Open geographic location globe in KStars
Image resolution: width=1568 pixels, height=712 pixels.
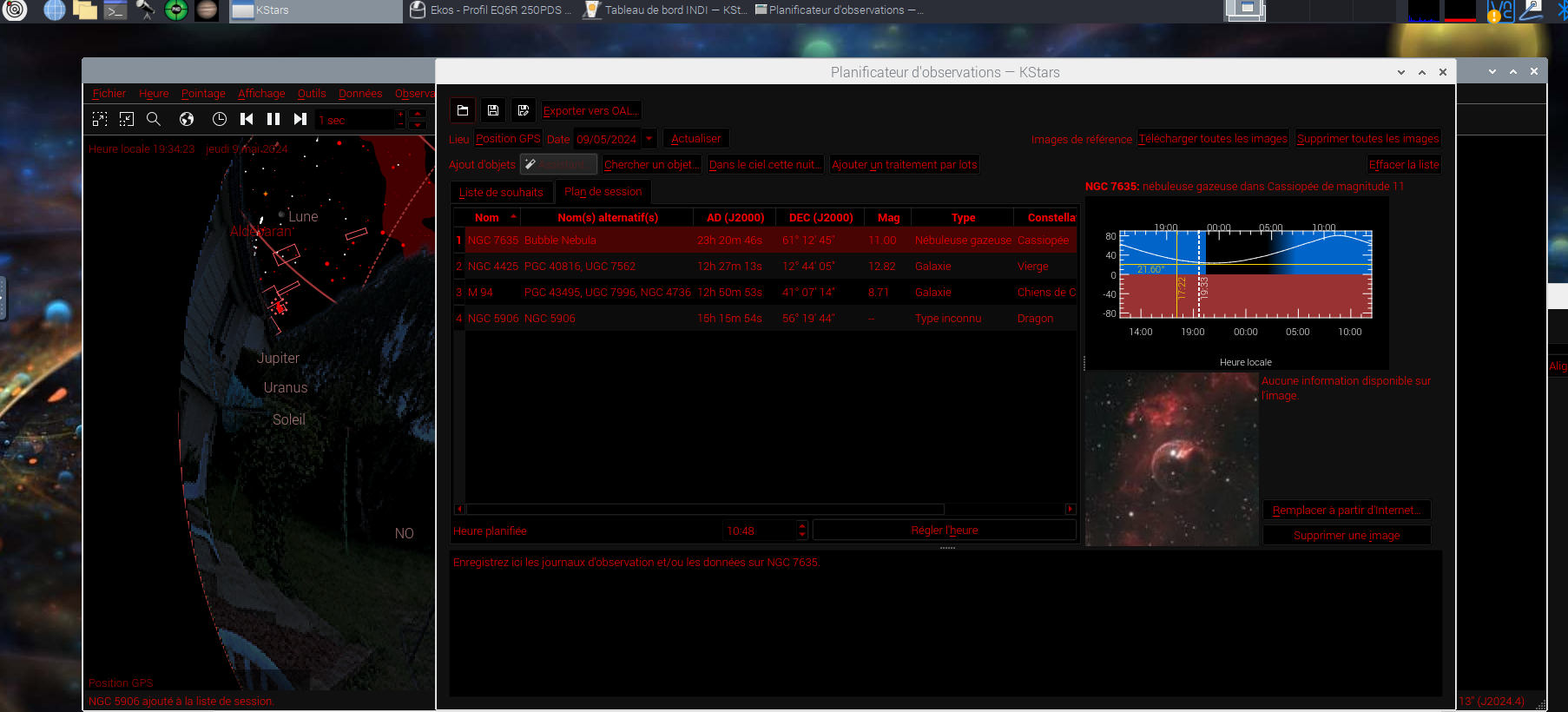[x=187, y=119]
